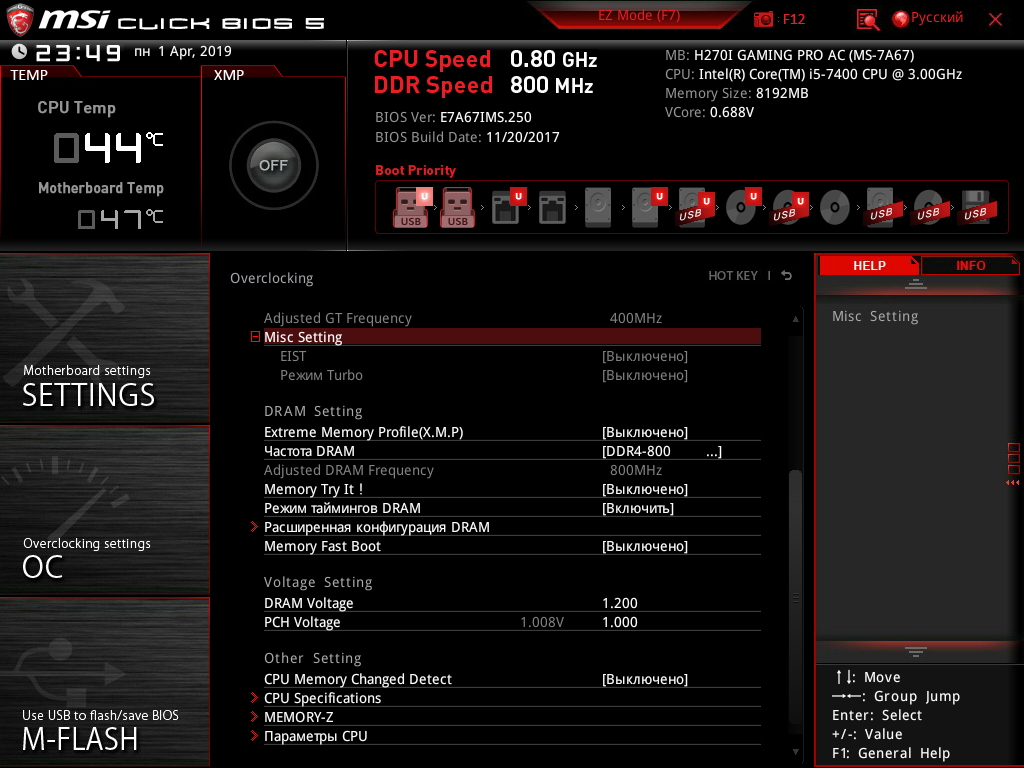Select the UEFI USB key boot device

[x=411, y=207]
